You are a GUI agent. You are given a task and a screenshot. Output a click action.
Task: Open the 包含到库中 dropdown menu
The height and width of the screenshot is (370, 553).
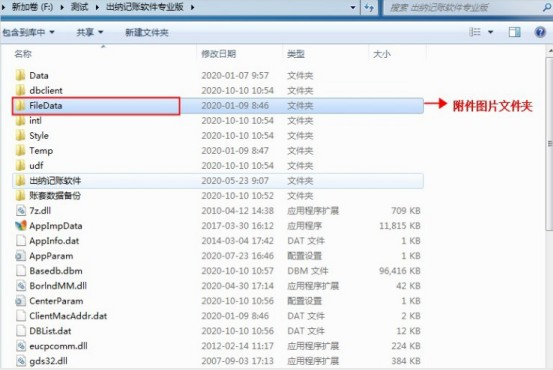28,32
